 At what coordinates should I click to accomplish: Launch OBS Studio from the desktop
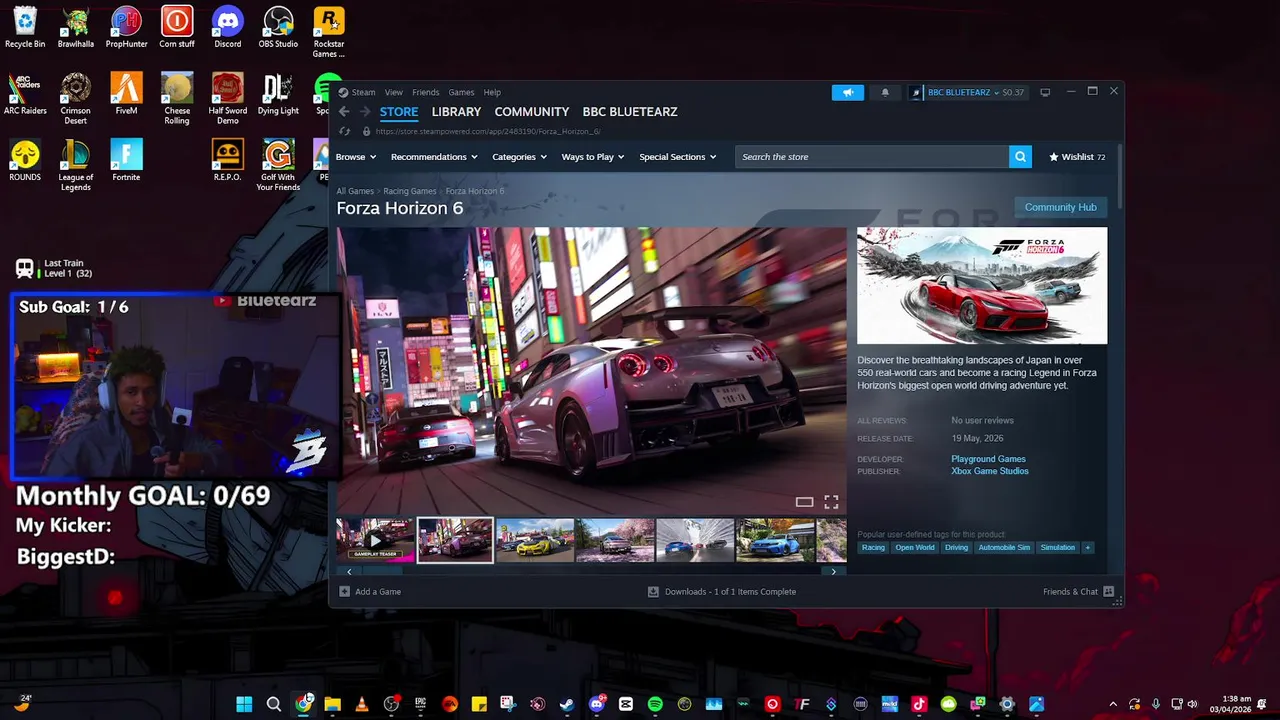pos(278,28)
